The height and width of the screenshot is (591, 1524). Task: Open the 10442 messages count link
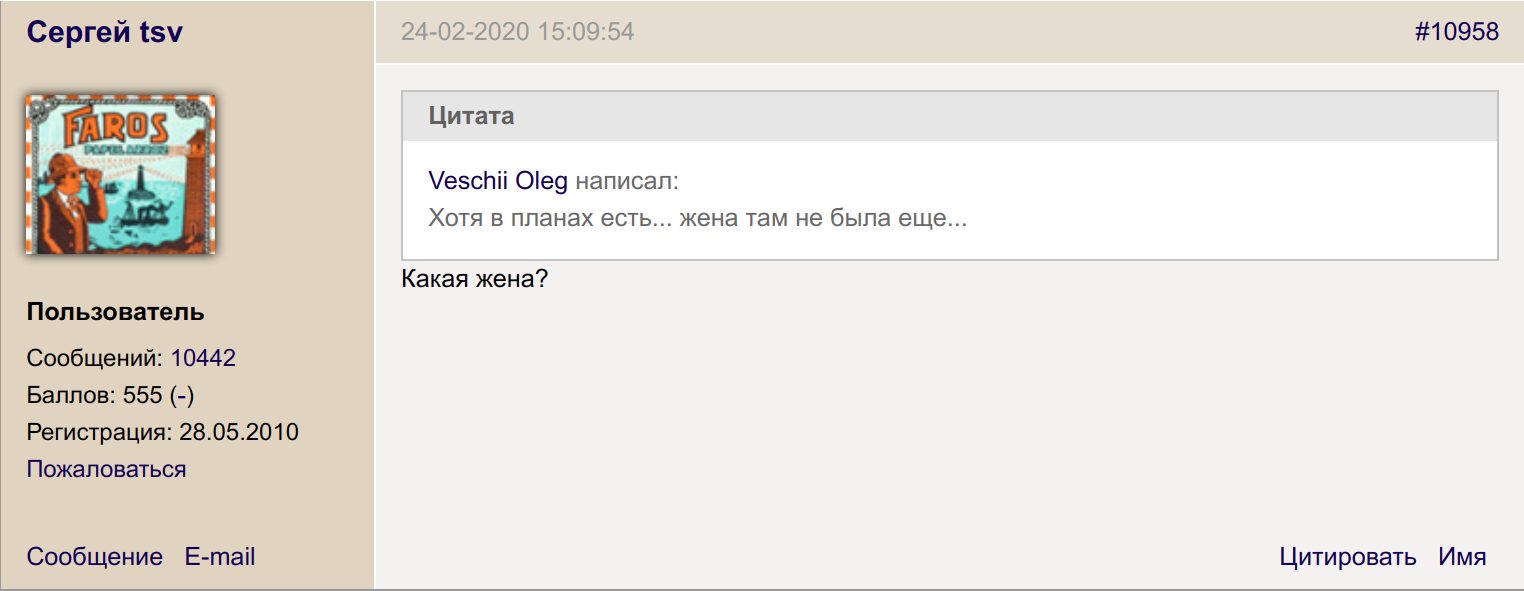203,358
